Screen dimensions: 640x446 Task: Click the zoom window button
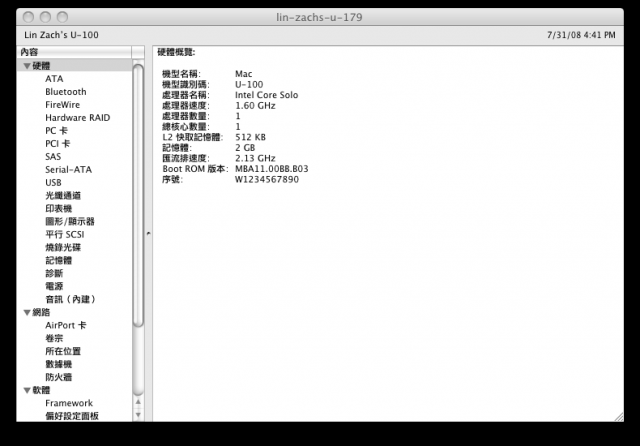click(62, 17)
